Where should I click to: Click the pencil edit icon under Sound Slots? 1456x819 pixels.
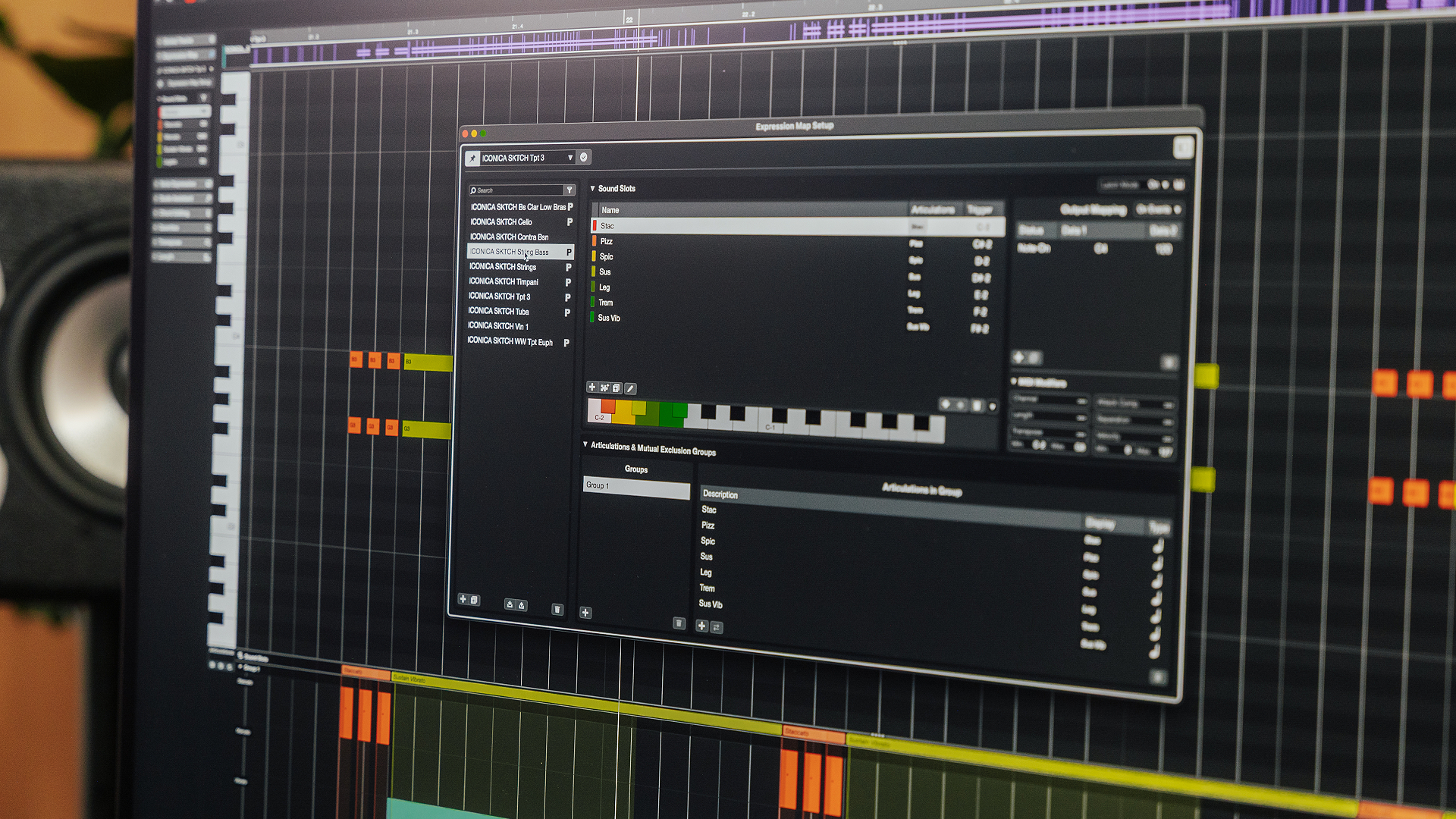(630, 389)
